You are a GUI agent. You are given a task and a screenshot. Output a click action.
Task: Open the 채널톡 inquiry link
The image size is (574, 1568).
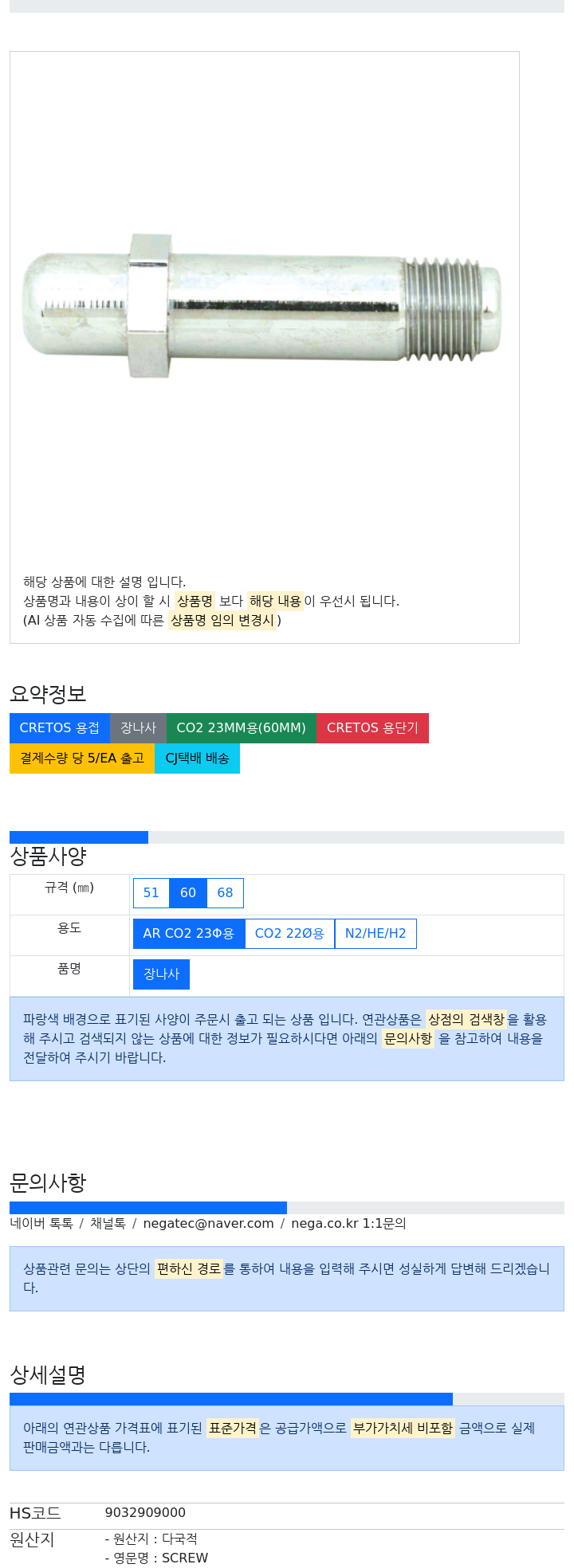[x=108, y=1224]
